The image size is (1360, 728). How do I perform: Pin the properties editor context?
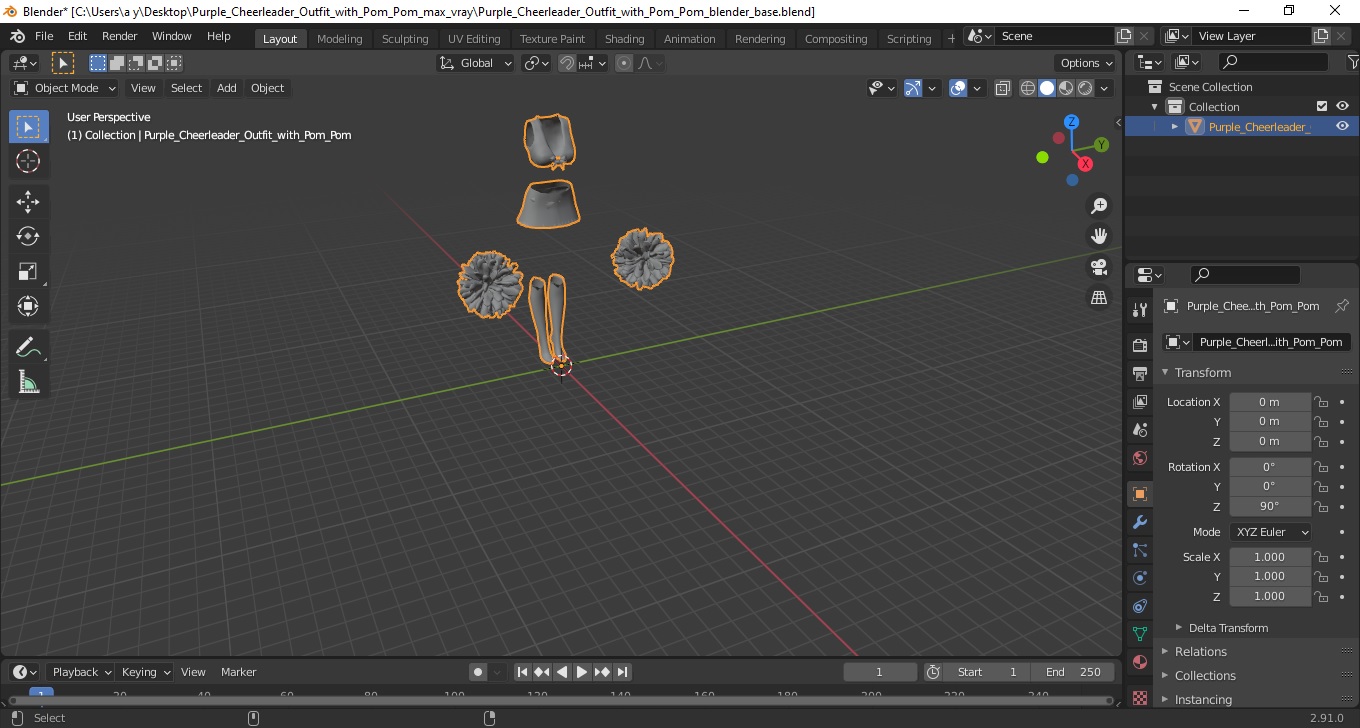click(1342, 306)
